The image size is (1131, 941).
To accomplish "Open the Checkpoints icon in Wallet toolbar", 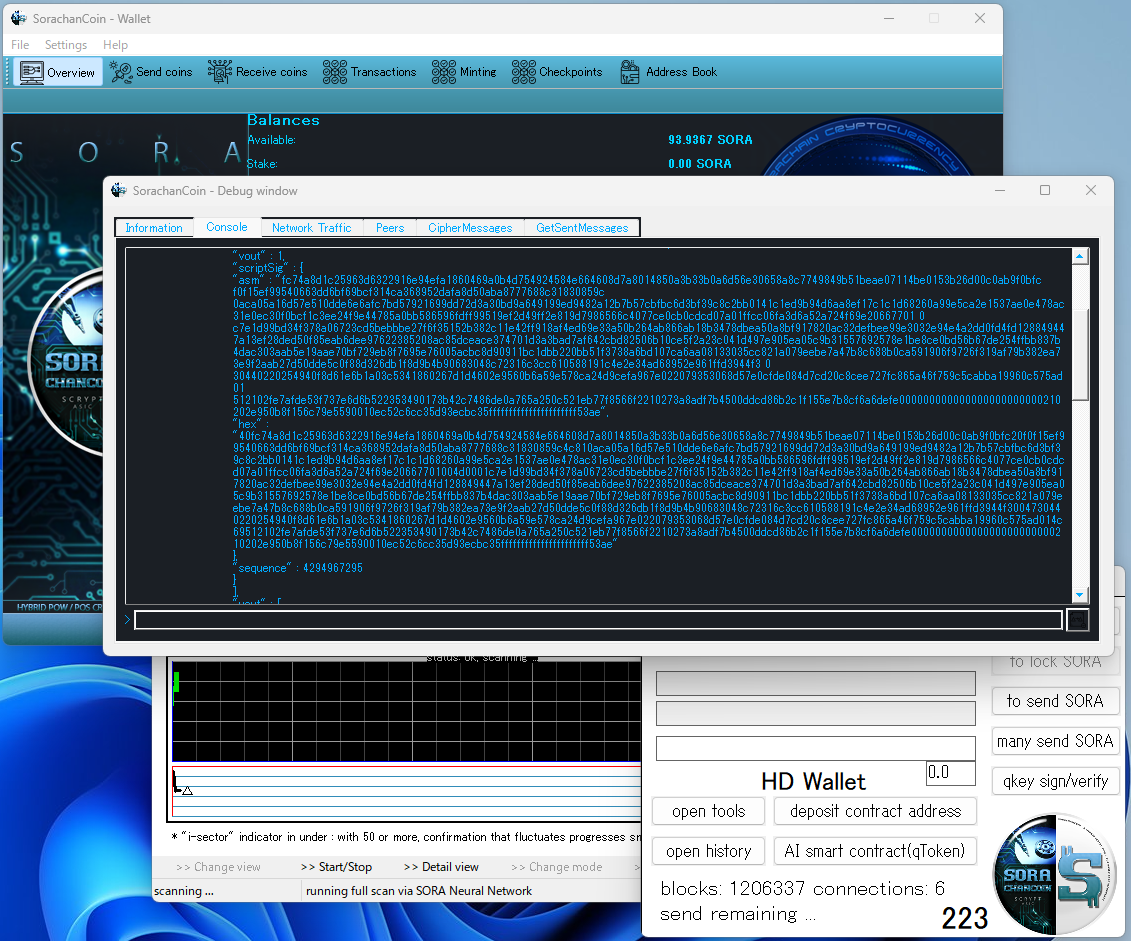I will [x=524, y=72].
